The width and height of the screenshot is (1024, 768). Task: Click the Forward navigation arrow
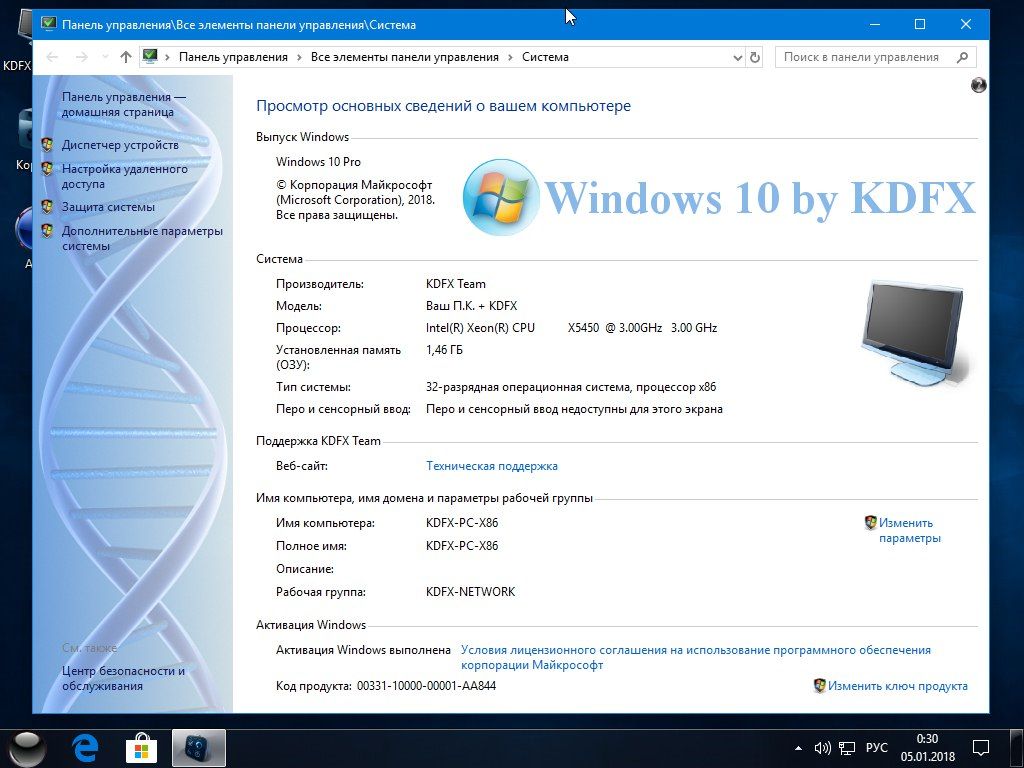pos(82,57)
